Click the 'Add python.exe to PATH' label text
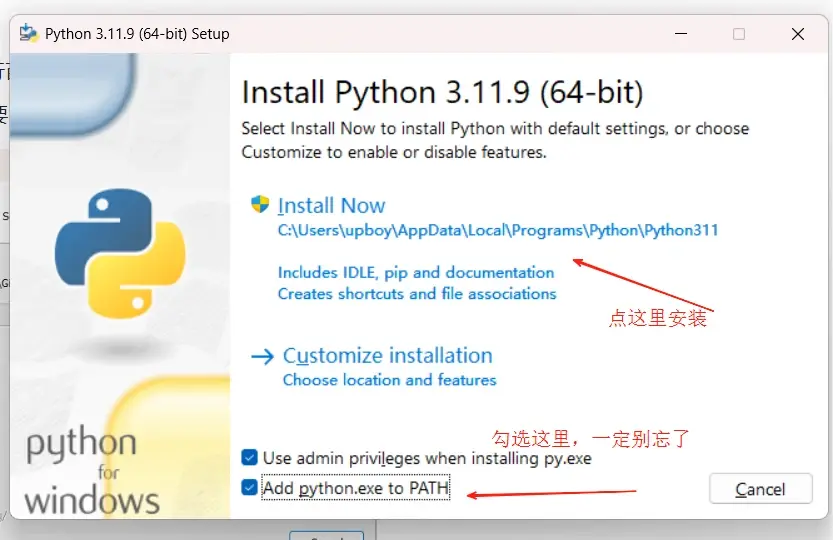833x540 pixels. 355,487
